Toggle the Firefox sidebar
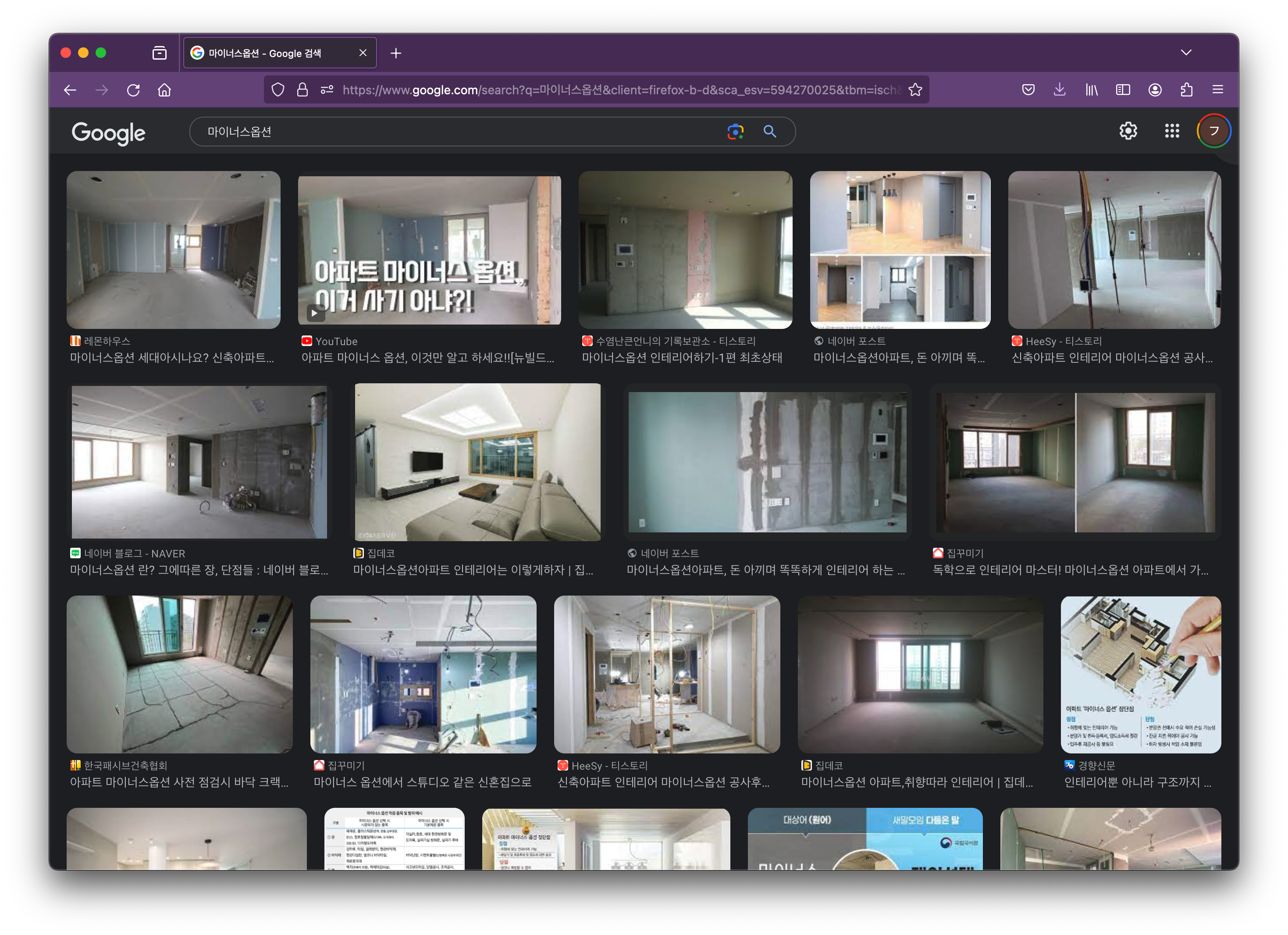 (x=1123, y=90)
